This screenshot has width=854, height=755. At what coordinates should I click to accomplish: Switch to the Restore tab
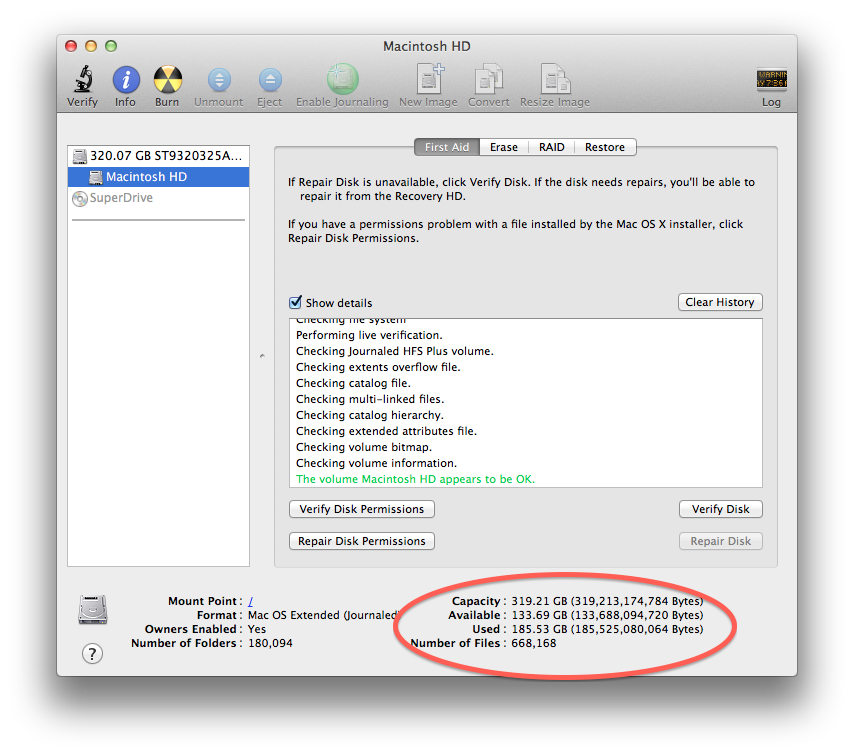(605, 147)
